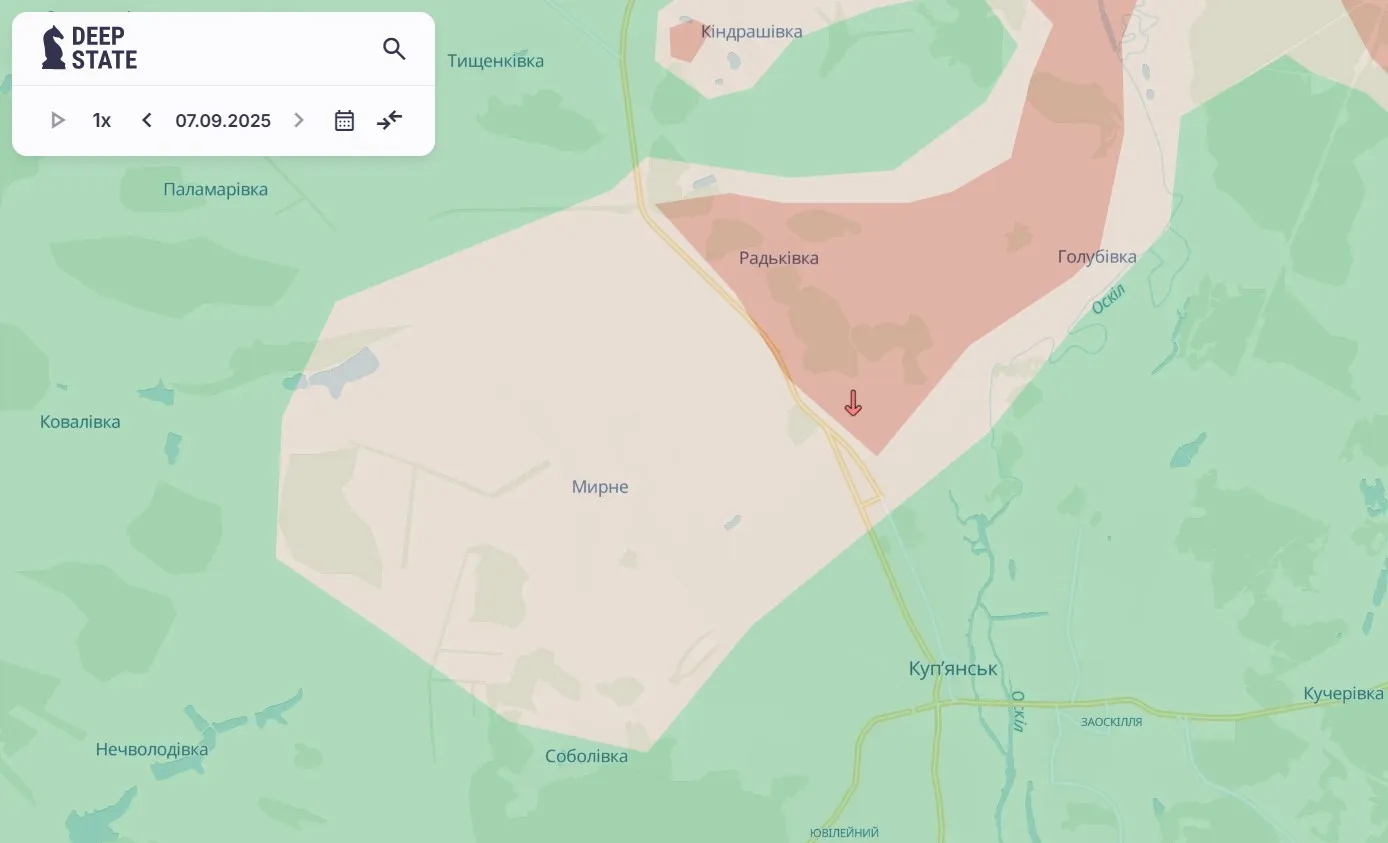
Task: Click the Голубівка village label
Action: [1097, 257]
